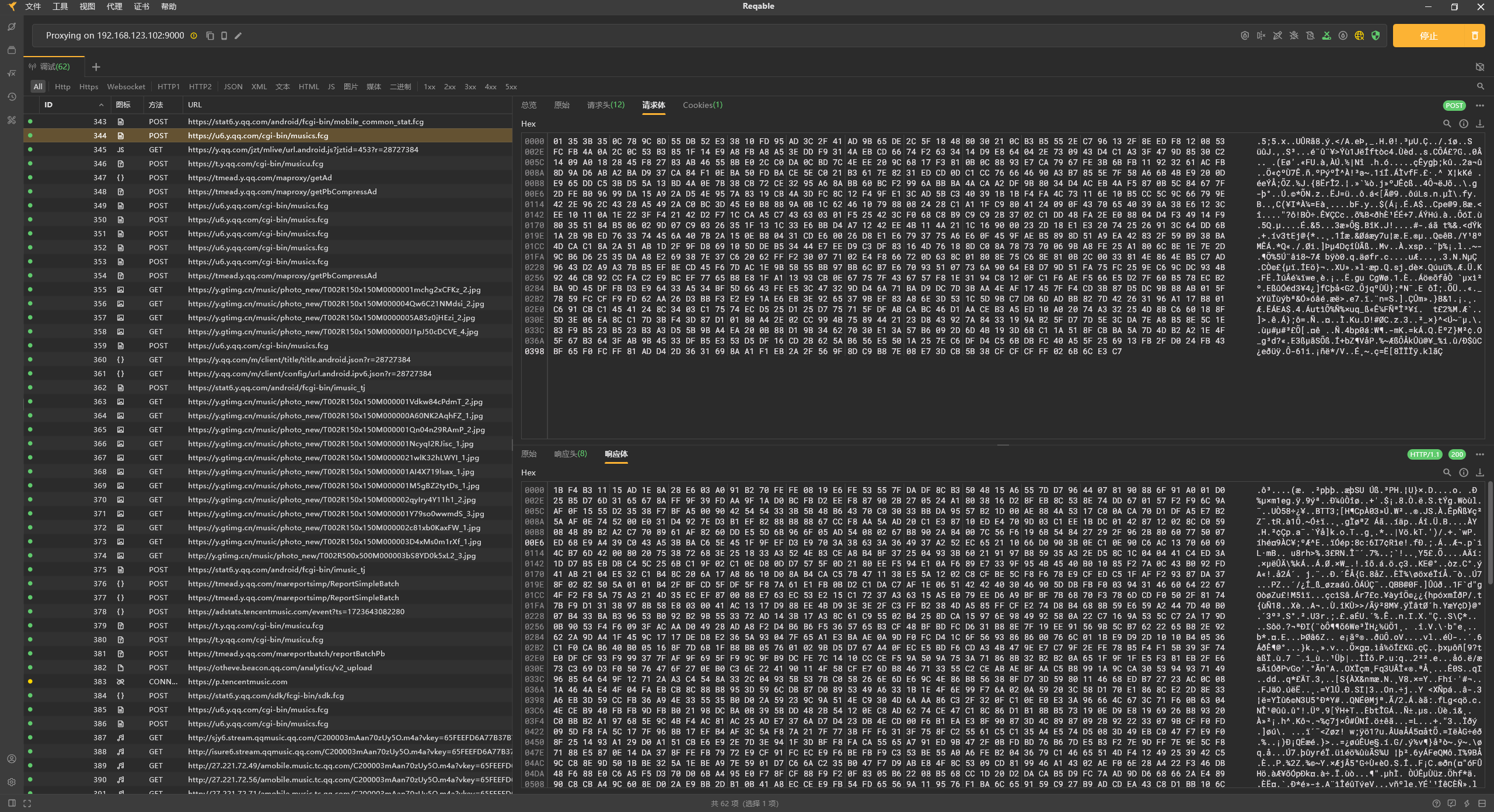Clear sessions with the trash icon
Screen dimensions: 1494x812
1475,36
